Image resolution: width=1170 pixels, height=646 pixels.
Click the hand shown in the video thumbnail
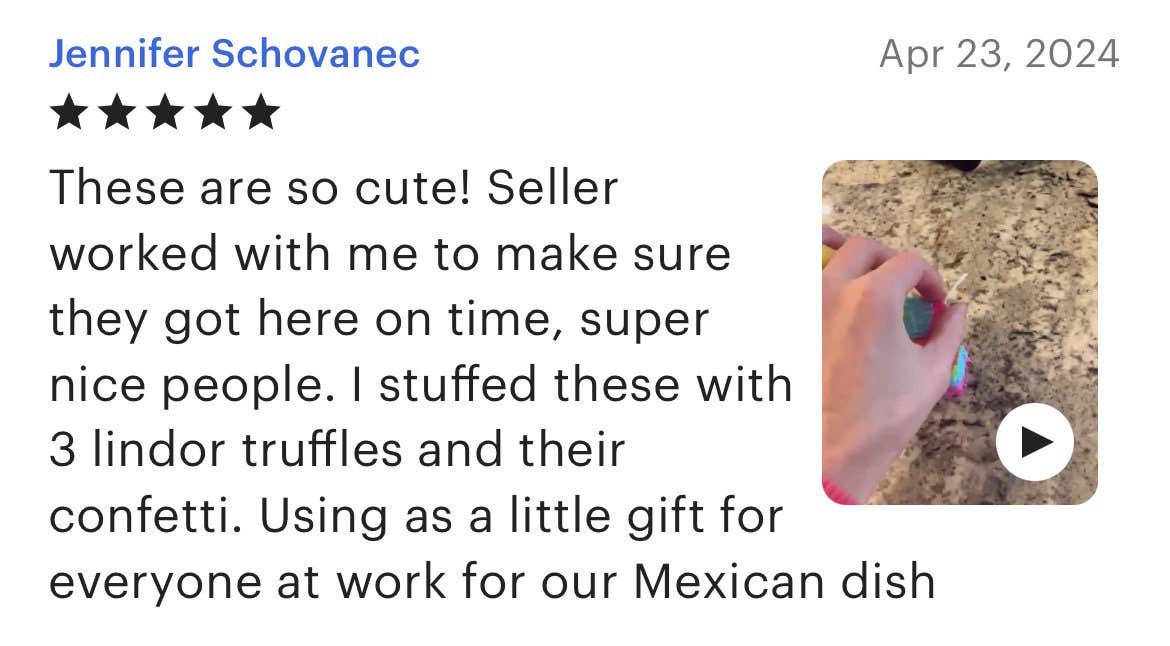880,340
